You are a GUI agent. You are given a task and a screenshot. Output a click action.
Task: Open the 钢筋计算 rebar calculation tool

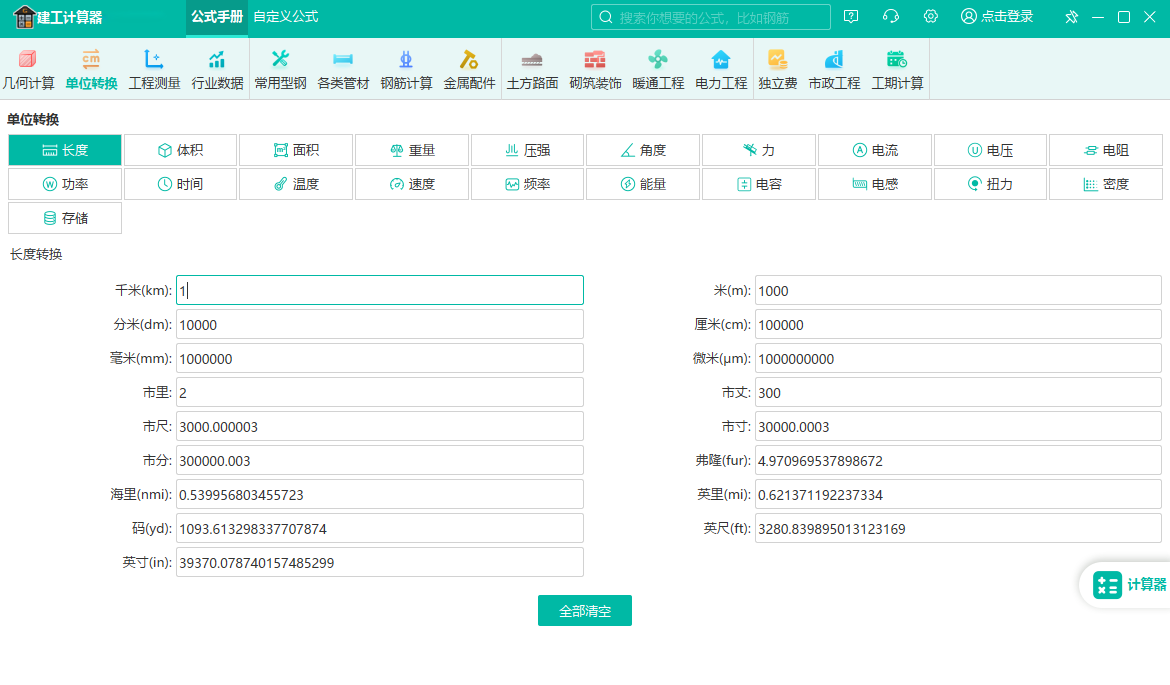click(406, 70)
